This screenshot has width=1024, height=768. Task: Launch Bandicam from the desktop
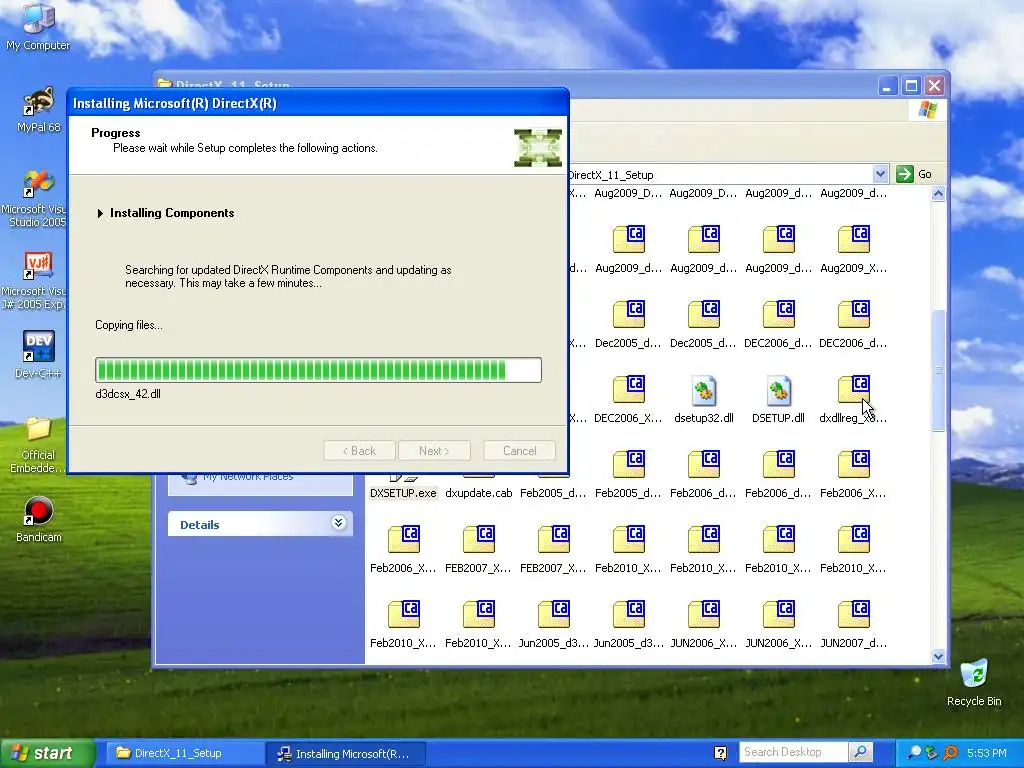(x=39, y=520)
